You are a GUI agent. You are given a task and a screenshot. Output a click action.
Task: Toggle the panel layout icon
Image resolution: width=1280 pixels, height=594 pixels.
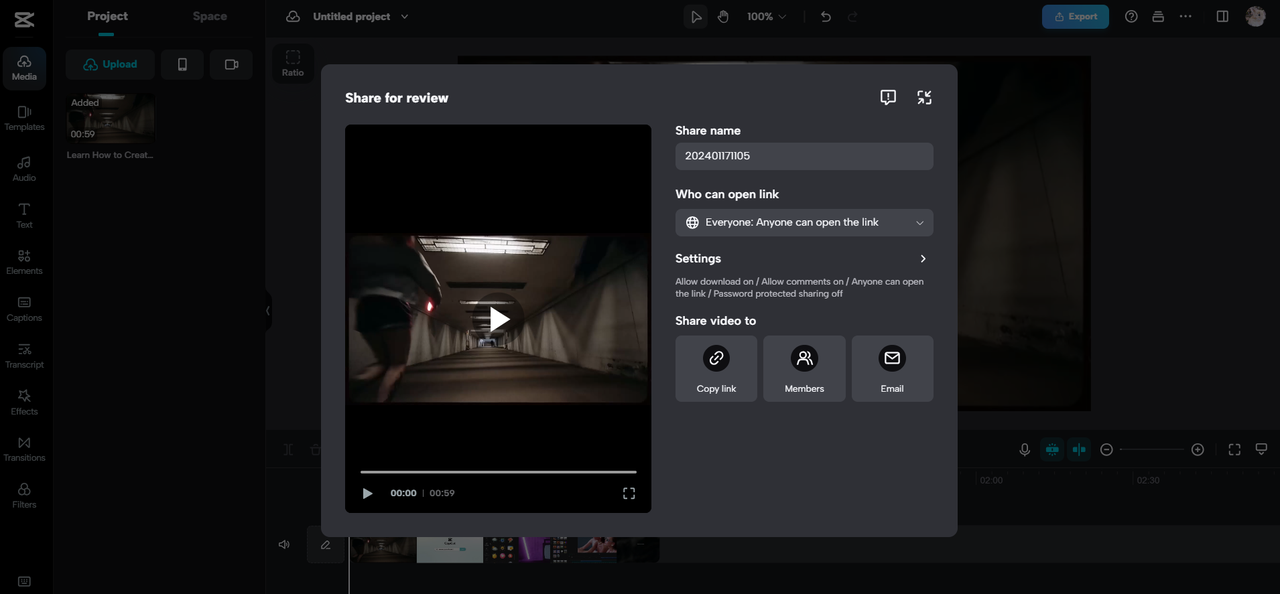(x=1222, y=16)
